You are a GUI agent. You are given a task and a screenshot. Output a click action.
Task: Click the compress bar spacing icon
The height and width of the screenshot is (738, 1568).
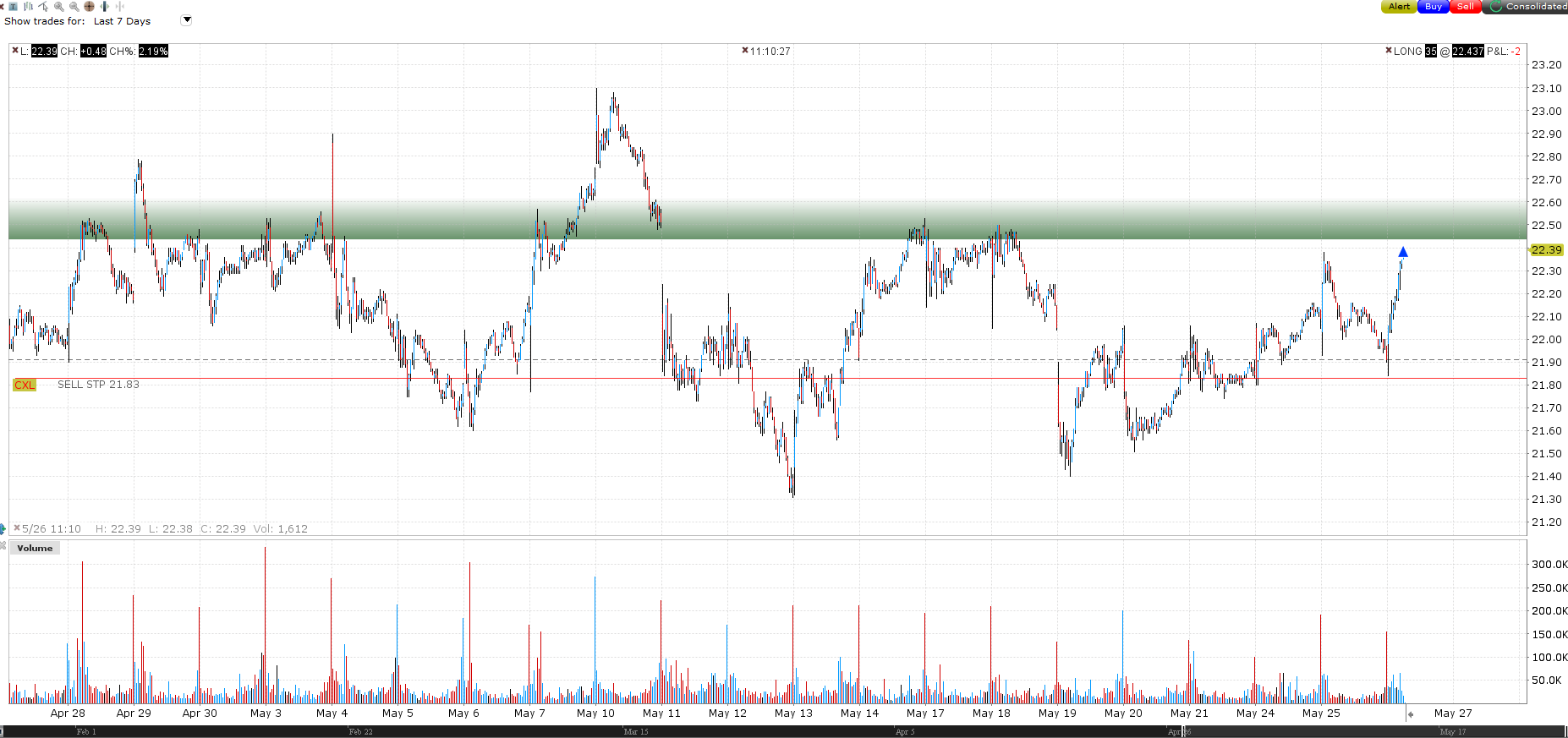pos(119,6)
